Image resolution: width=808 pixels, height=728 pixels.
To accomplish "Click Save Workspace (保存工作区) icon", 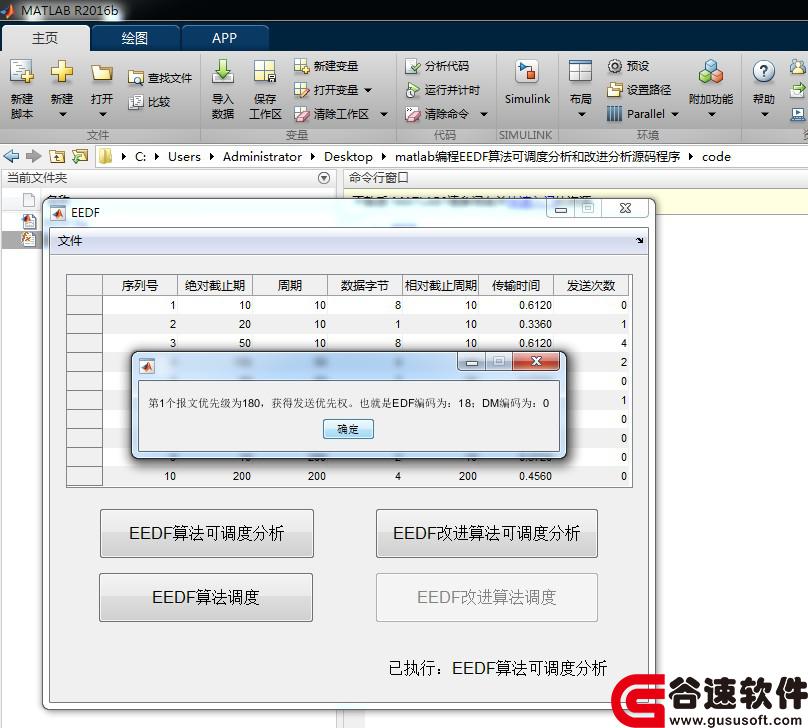I will (x=265, y=72).
